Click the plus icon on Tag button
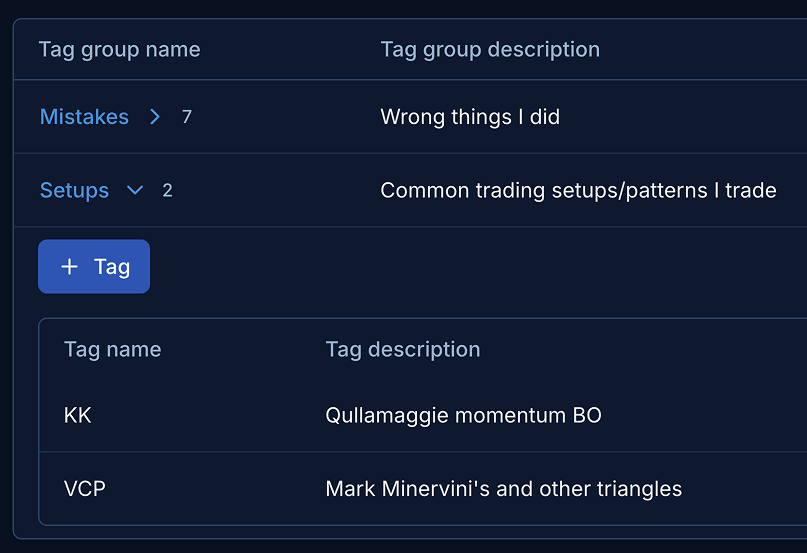The width and height of the screenshot is (807, 553). tap(69, 267)
